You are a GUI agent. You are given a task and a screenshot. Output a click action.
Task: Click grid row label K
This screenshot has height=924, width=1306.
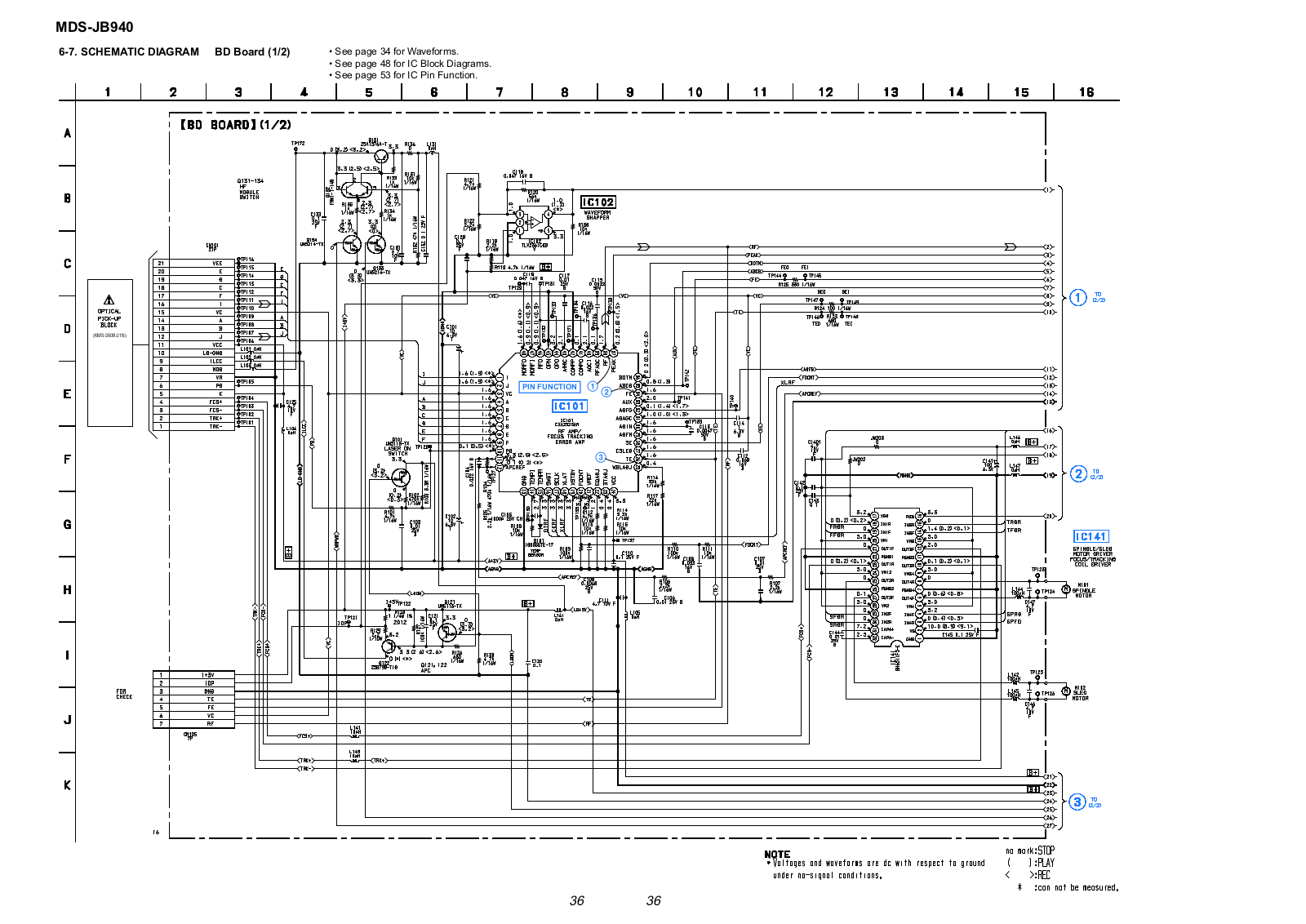67,785
